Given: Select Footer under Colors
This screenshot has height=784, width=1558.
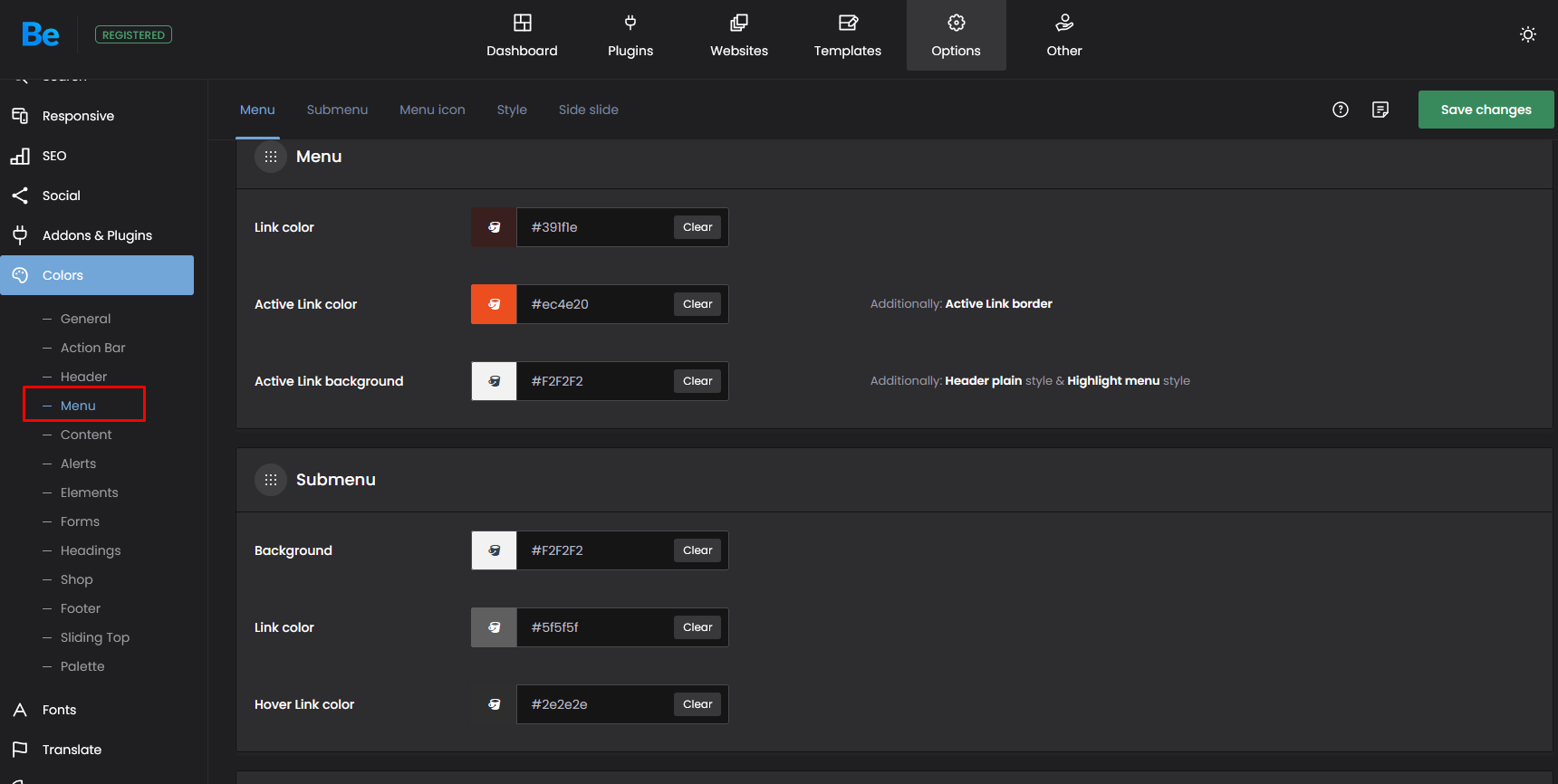Looking at the screenshot, I should 81,608.
